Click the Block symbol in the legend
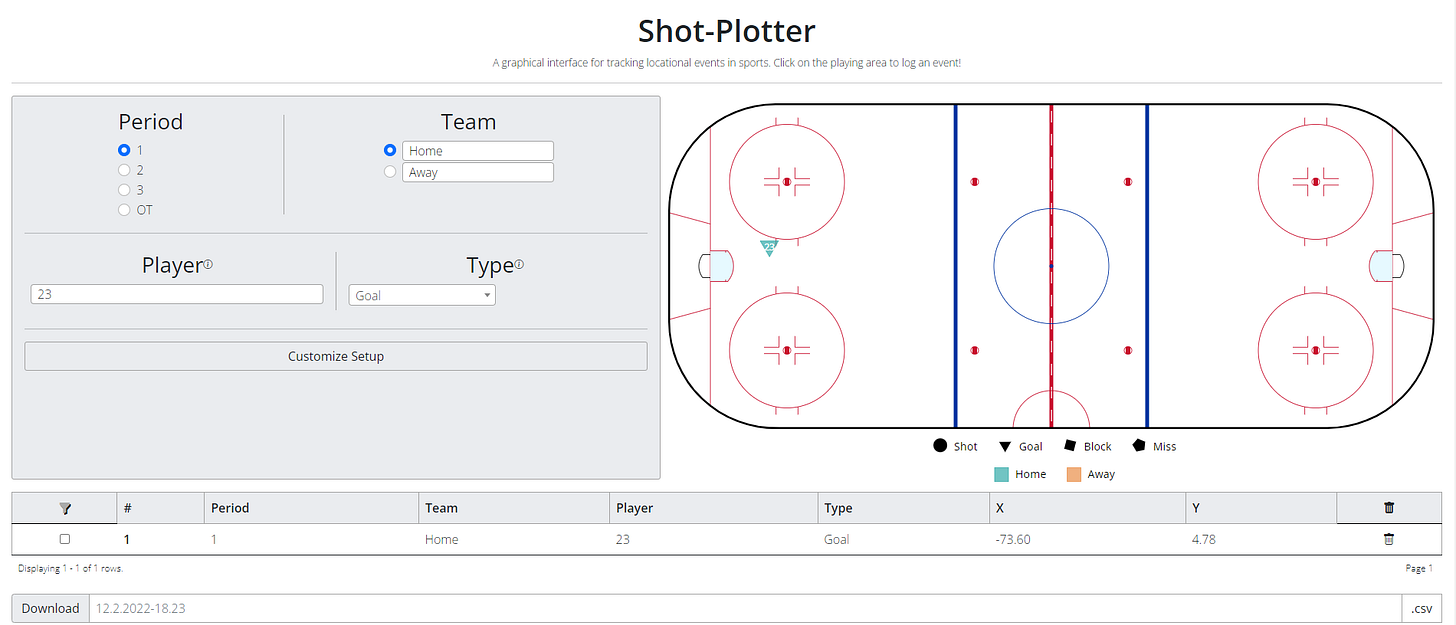 pyautogui.click(x=1069, y=445)
